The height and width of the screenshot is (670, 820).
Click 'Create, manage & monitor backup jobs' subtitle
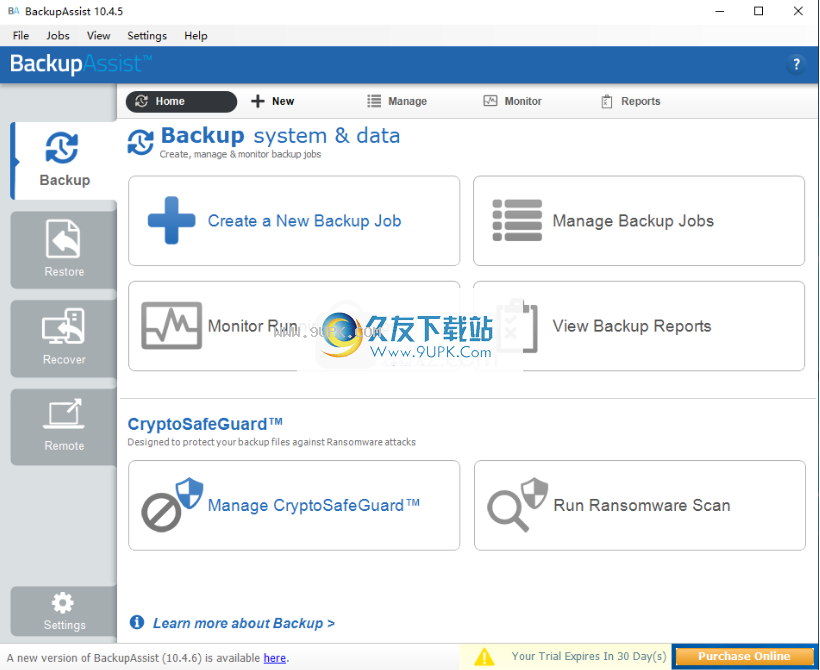pos(240,154)
